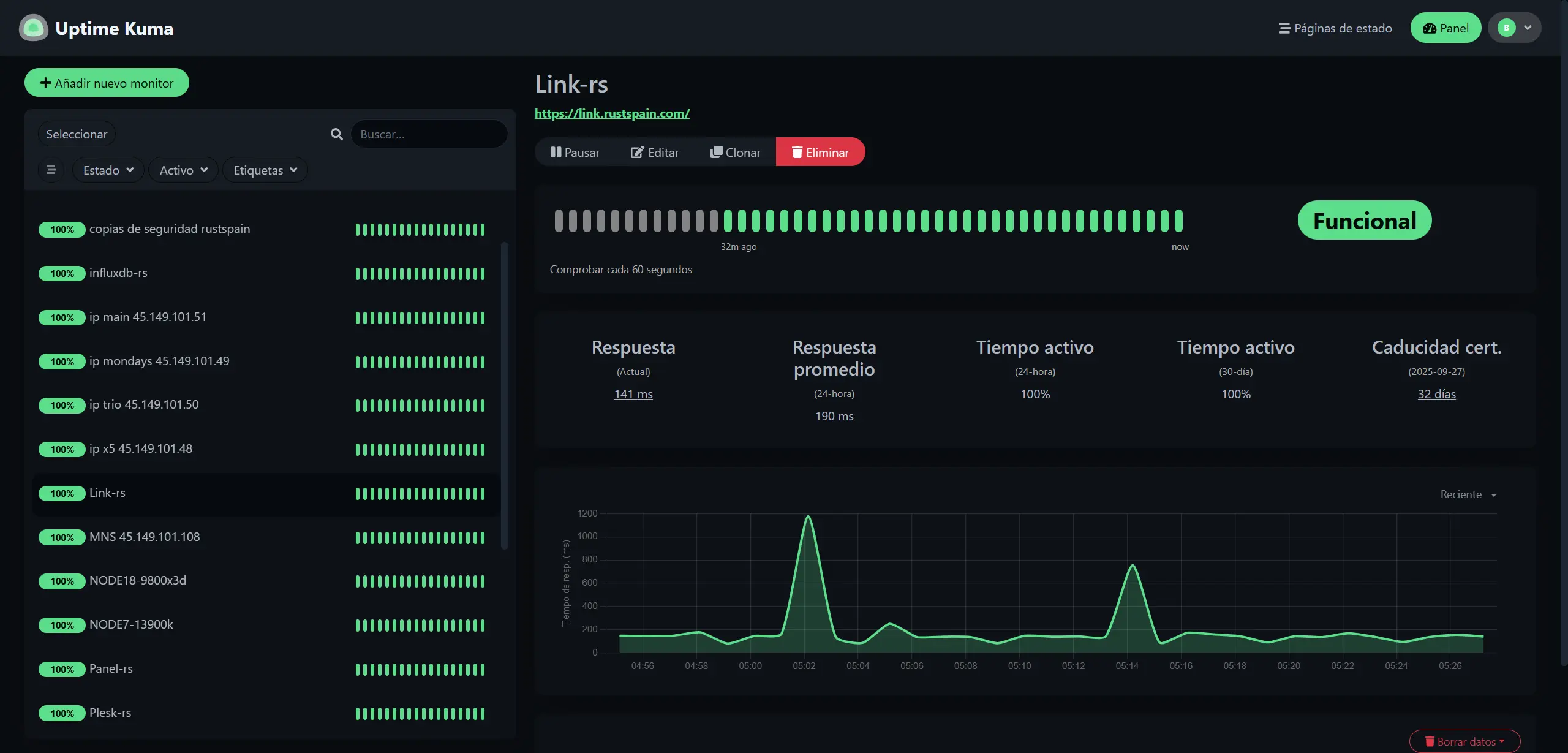Click heartbeat bar of NODE7-13900k row

(x=420, y=626)
